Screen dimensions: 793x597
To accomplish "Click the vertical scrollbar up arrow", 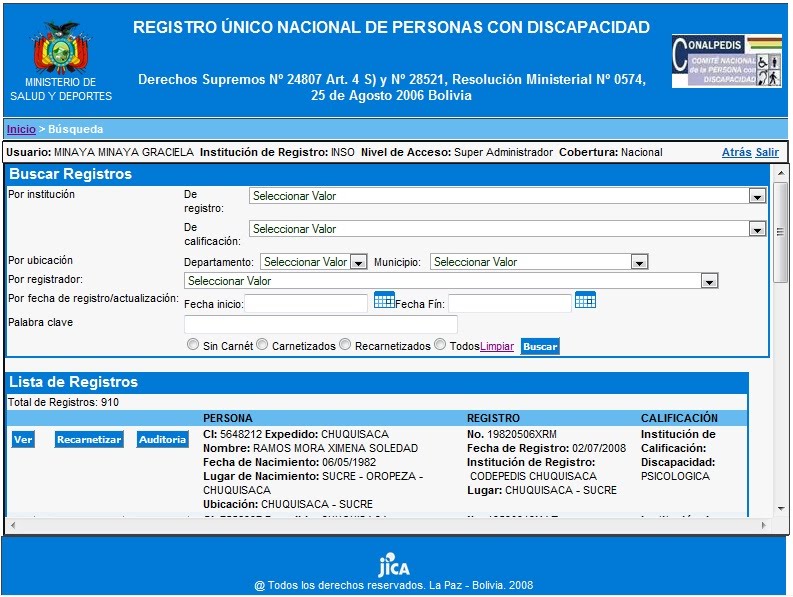I will pos(781,173).
